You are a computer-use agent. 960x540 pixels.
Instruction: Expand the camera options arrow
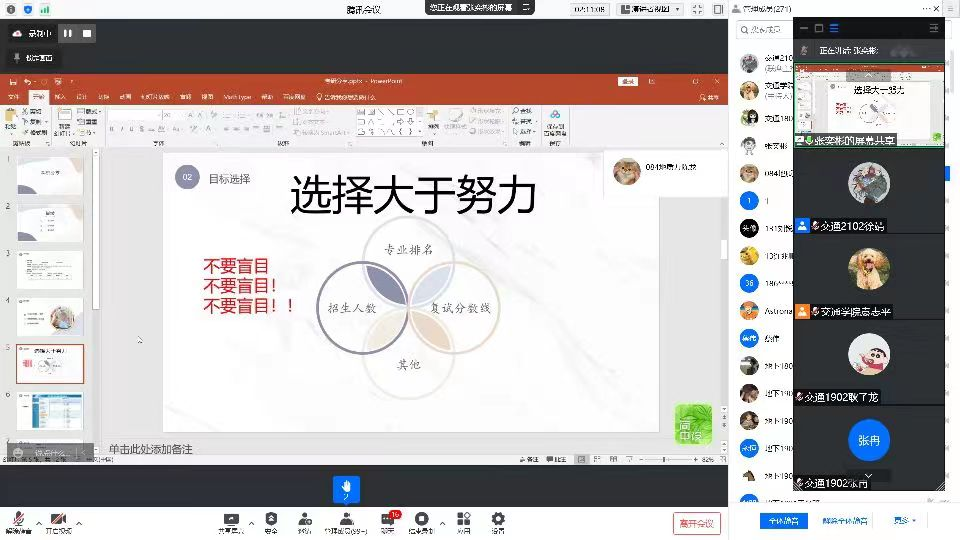click(x=79, y=522)
